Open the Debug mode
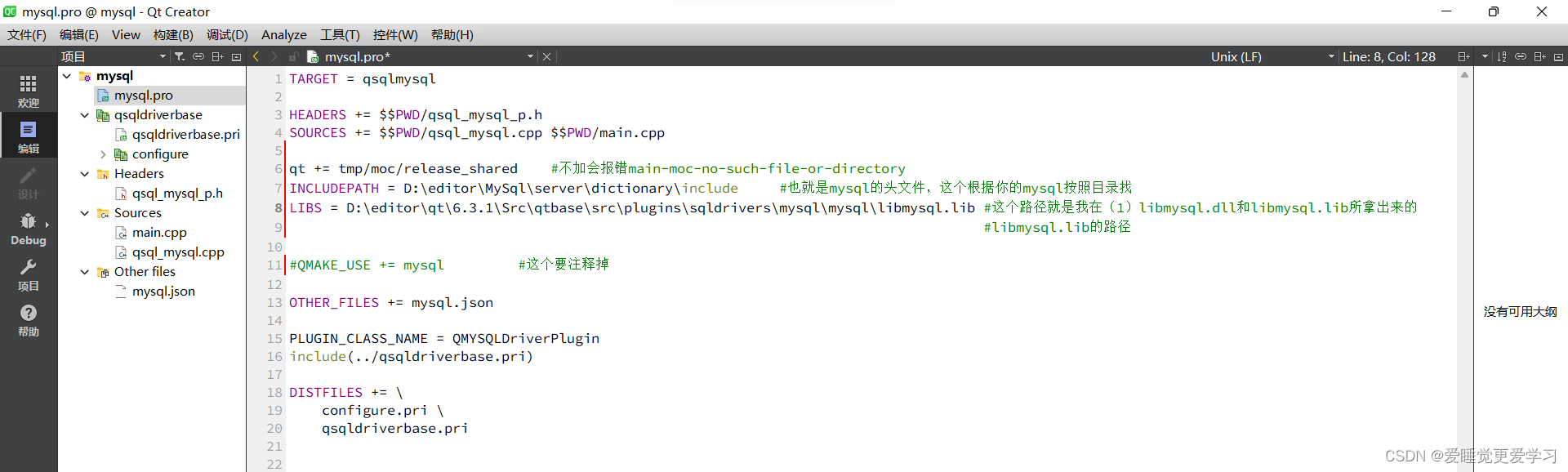This screenshot has height=472, width=1568. point(29,228)
